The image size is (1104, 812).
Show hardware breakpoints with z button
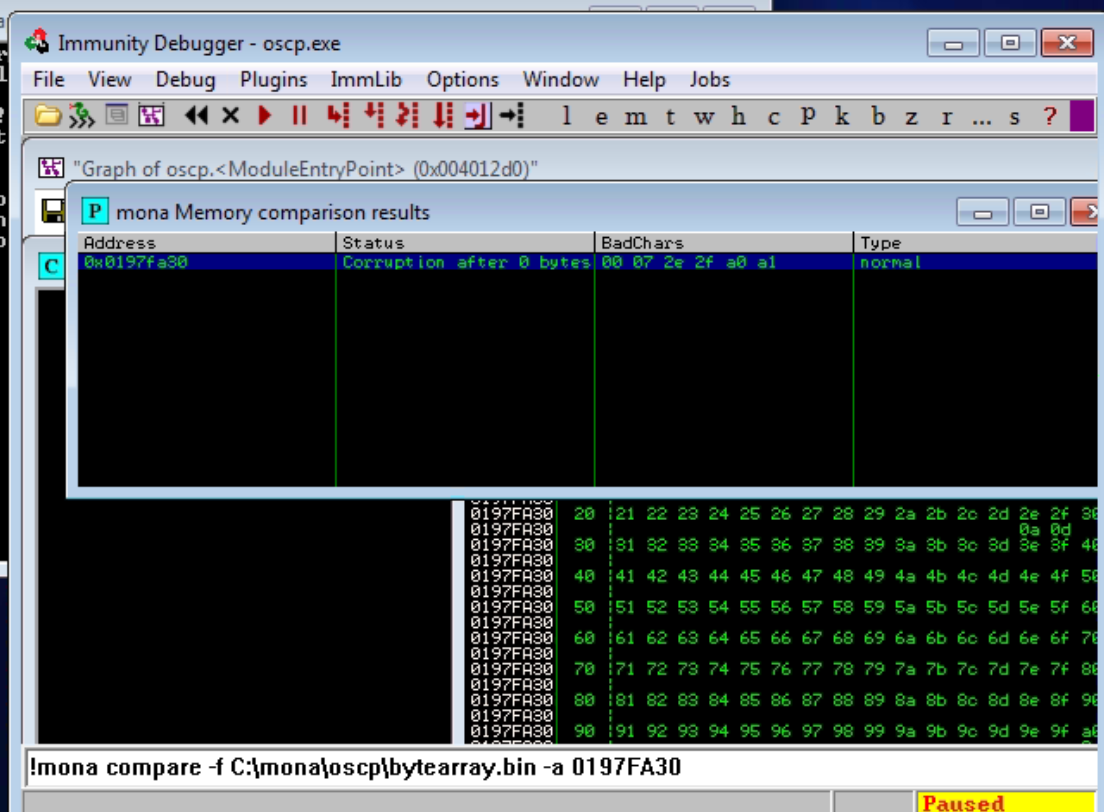911,116
